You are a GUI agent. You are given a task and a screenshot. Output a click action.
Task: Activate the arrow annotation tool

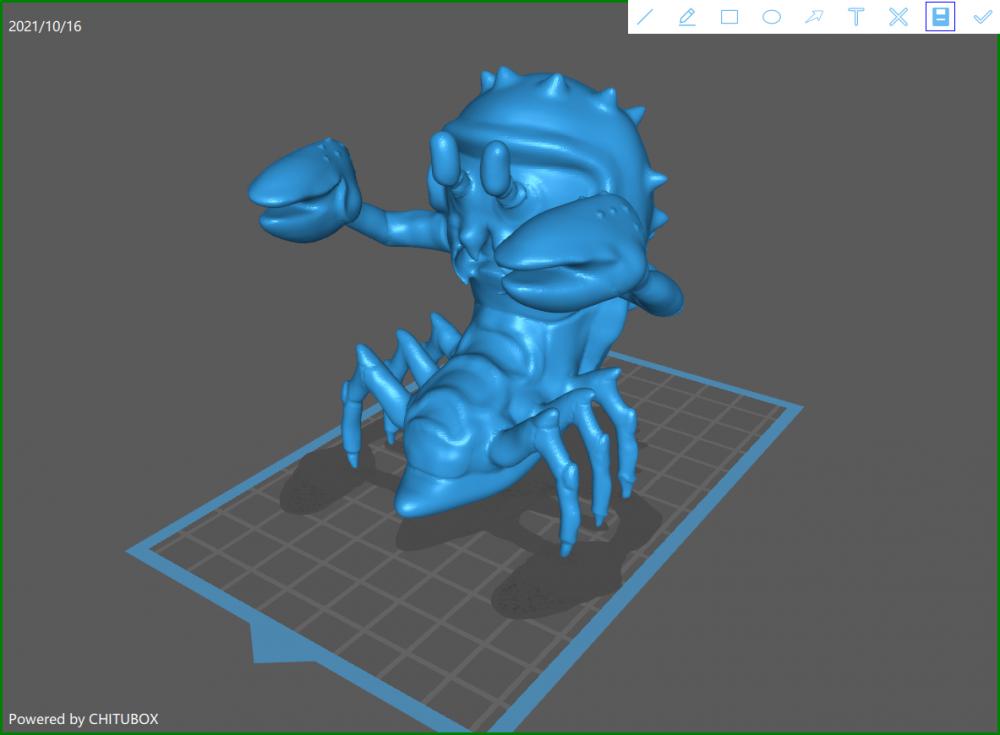(814, 17)
